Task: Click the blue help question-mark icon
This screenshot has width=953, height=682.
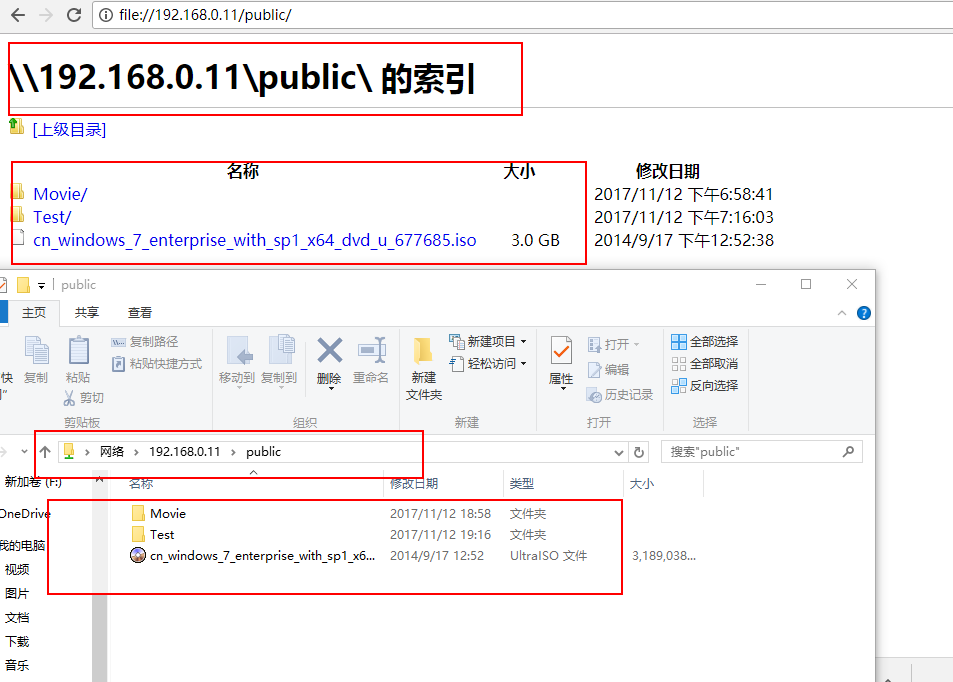Action: (x=864, y=313)
